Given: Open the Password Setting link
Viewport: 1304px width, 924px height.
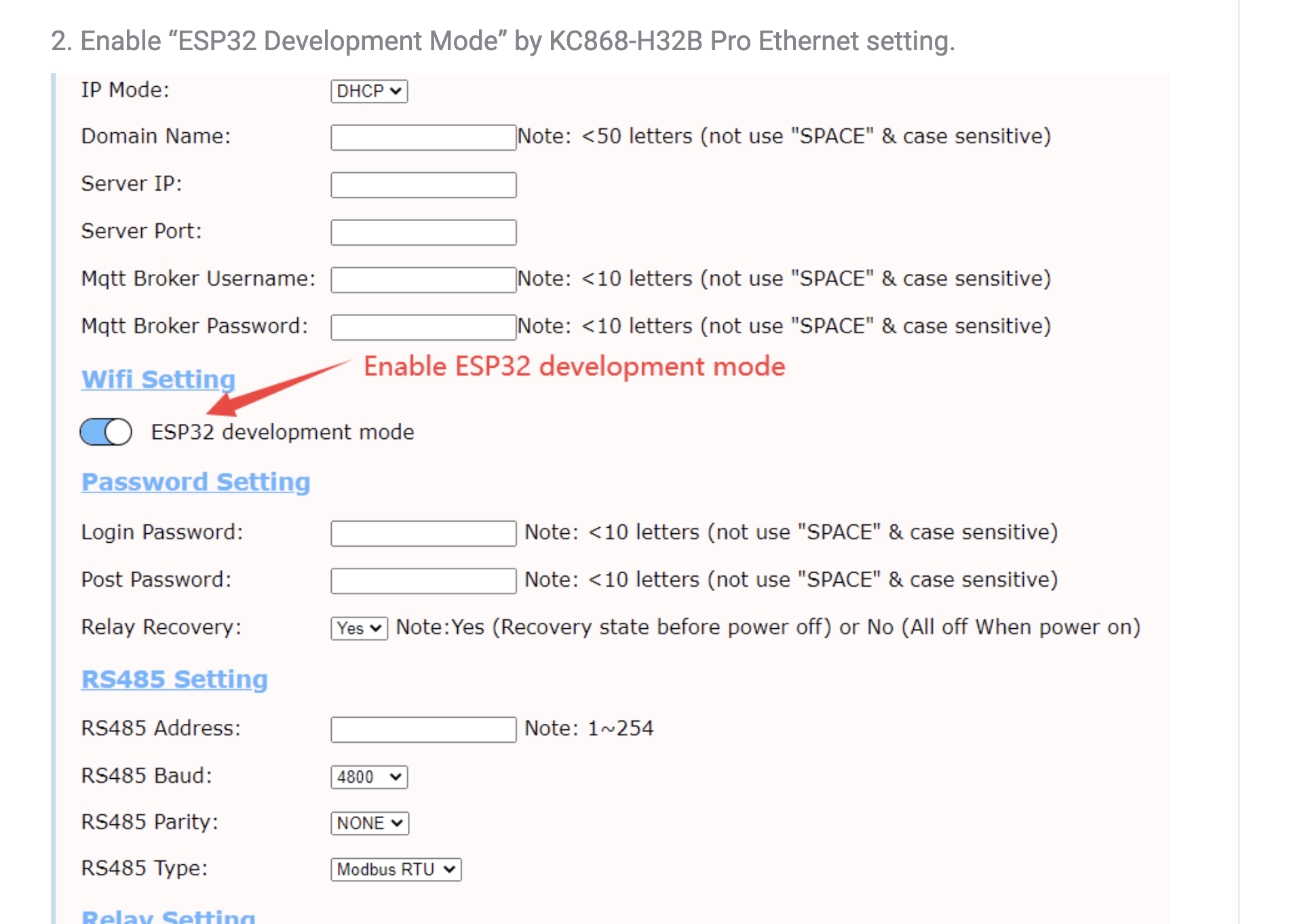Looking at the screenshot, I should coord(195,482).
